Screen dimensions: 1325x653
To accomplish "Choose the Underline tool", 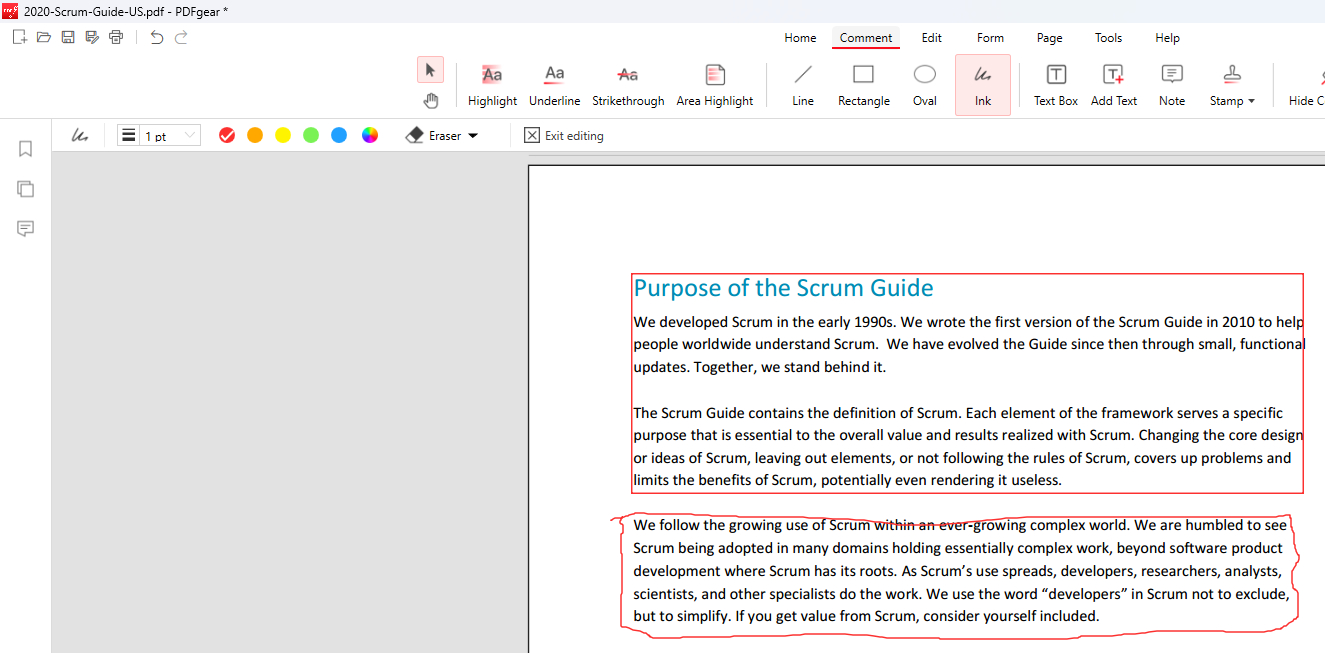I will pyautogui.click(x=554, y=85).
